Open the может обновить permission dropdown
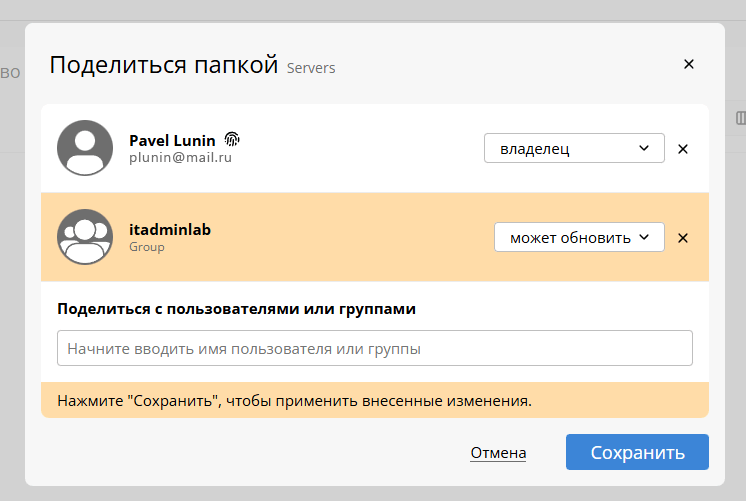Screen dimensions: 746x501 tap(579, 237)
